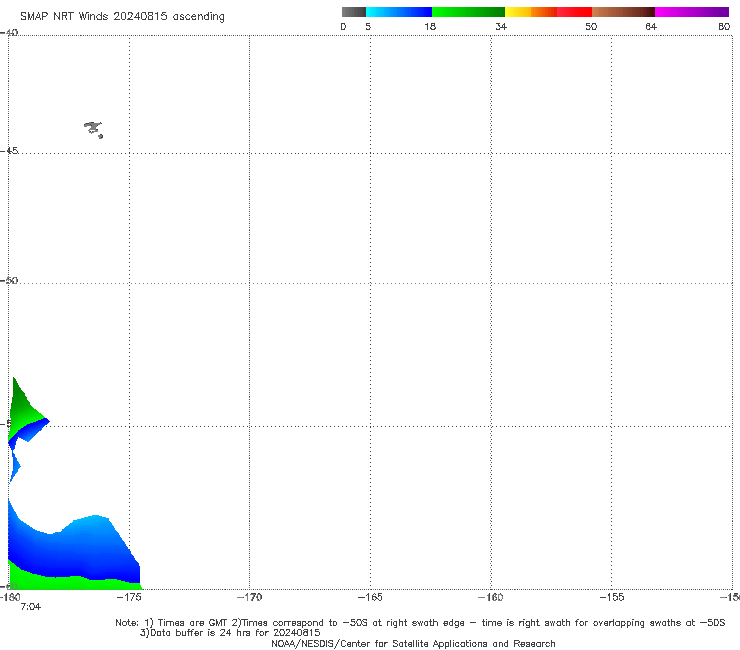Click the 'SMAP NRT Winds 20240815 ascending' title
This screenshot has width=740, height=650.
pyautogui.click(x=122, y=17)
